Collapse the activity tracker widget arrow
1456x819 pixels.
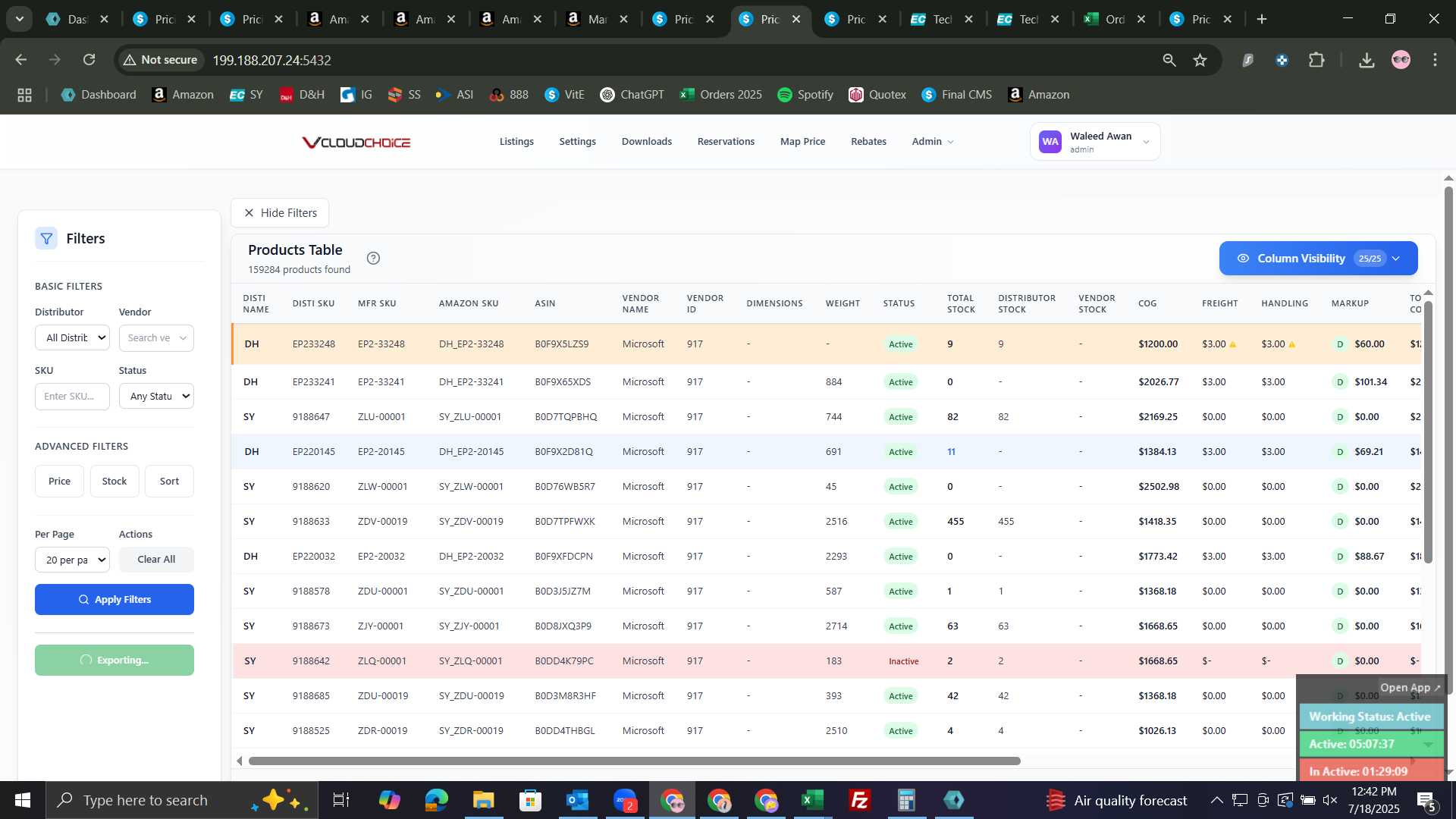point(1428,745)
